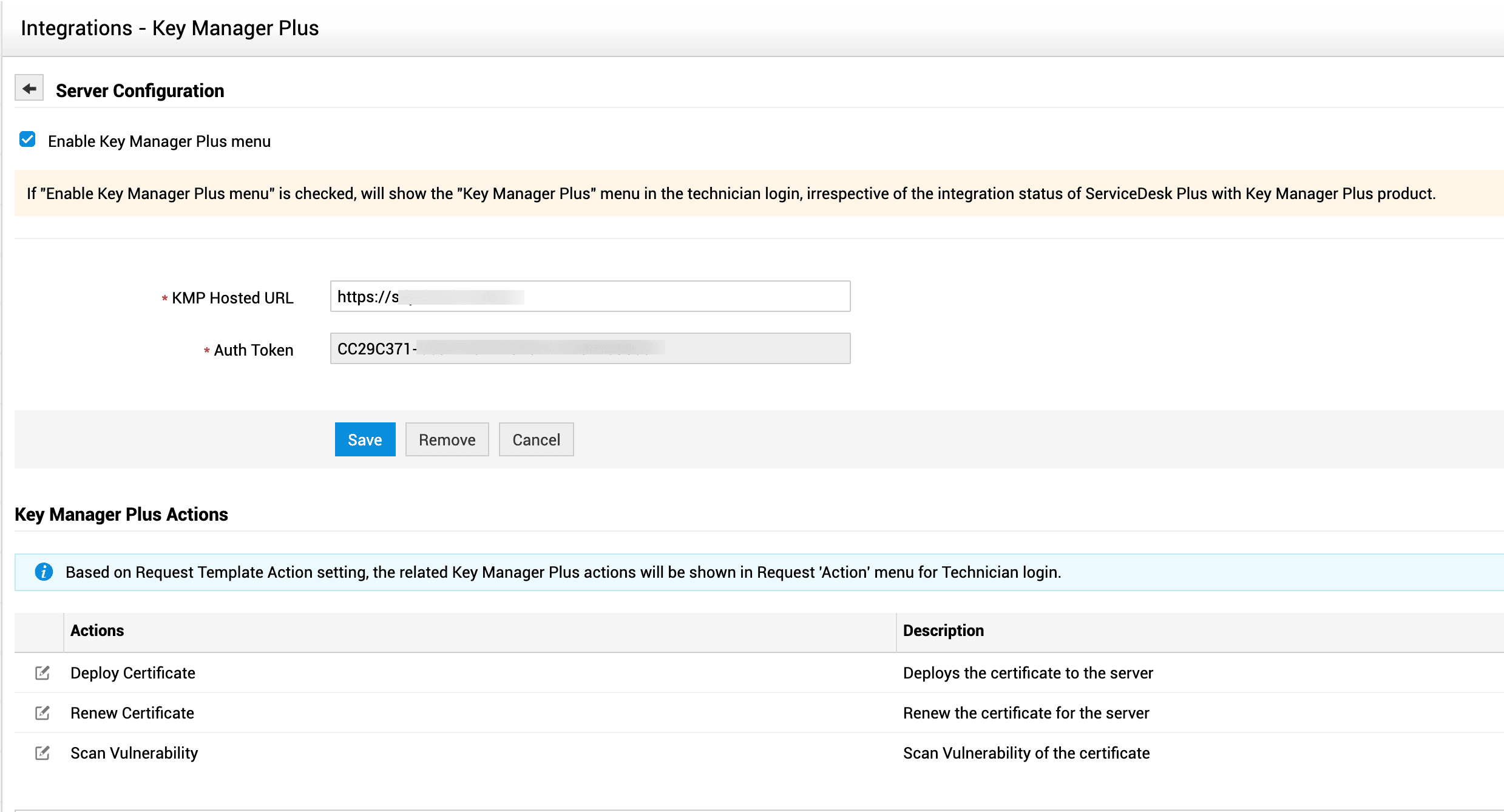The image size is (1504, 812).
Task: Click the Integrations - Key Manager Plus title
Action: coord(169,28)
